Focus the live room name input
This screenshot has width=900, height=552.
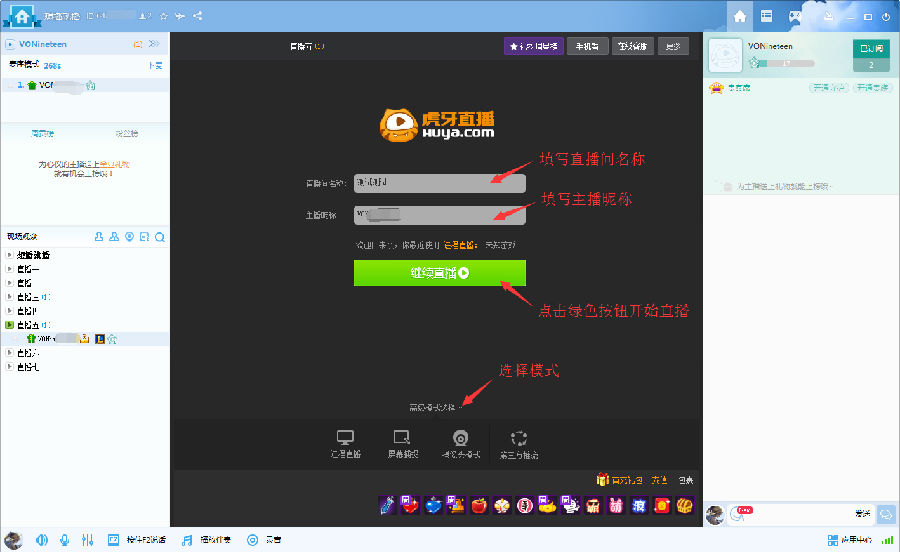(440, 183)
